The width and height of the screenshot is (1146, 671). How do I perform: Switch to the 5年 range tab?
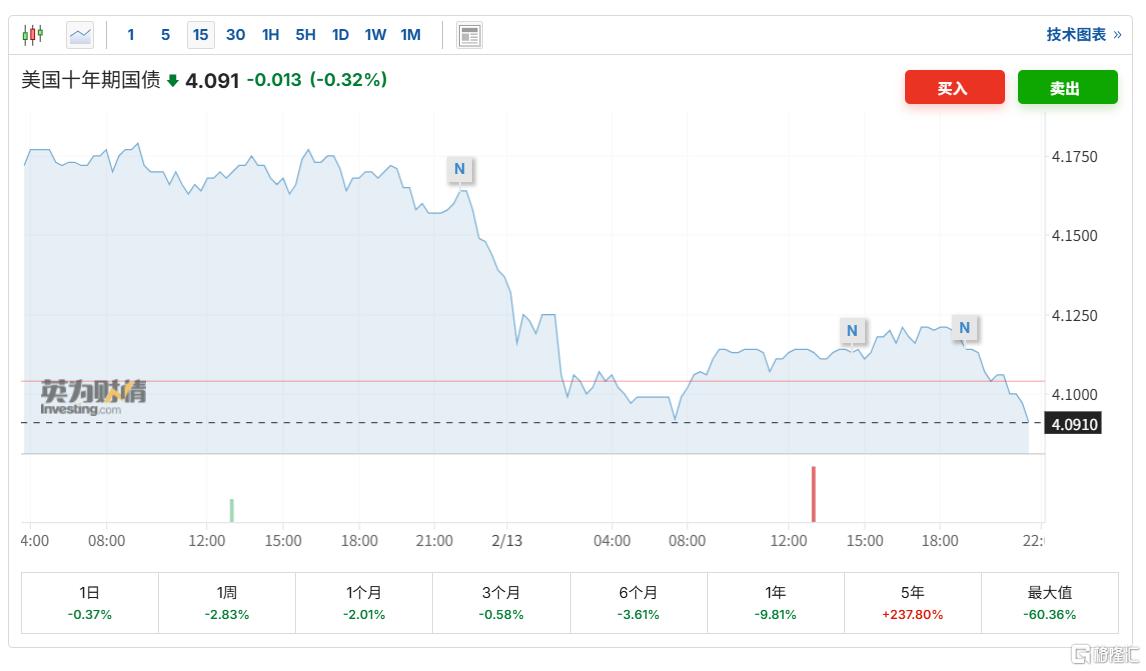912,603
